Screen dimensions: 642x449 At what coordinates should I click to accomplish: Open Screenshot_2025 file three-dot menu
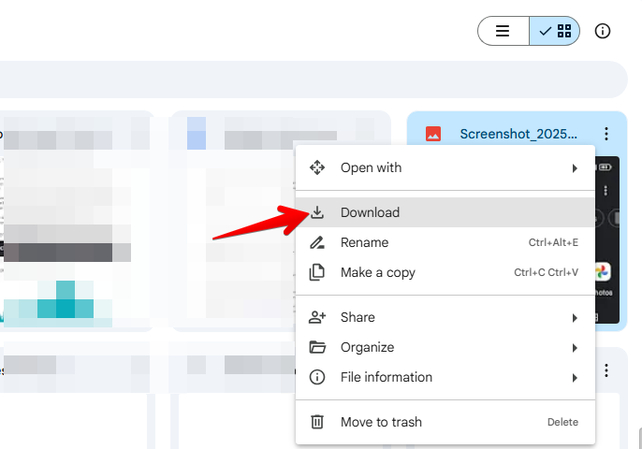click(x=606, y=134)
